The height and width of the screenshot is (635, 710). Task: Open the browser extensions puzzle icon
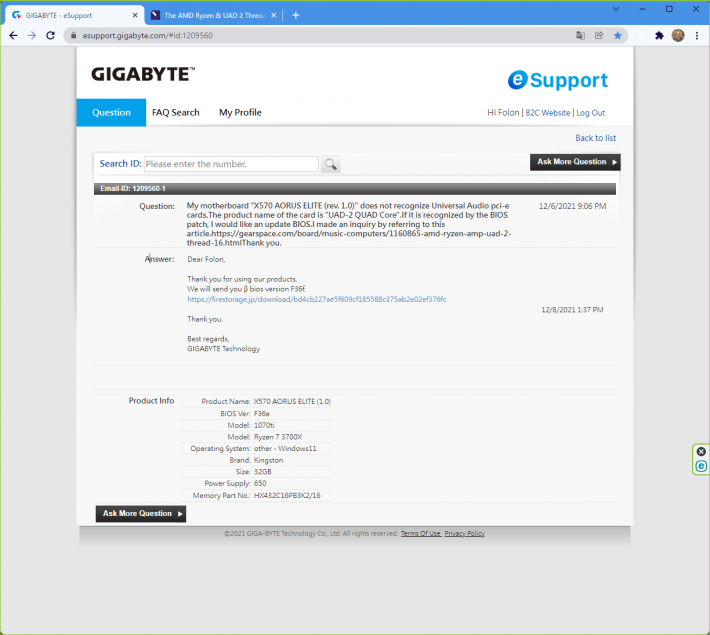click(x=659, y=35)
